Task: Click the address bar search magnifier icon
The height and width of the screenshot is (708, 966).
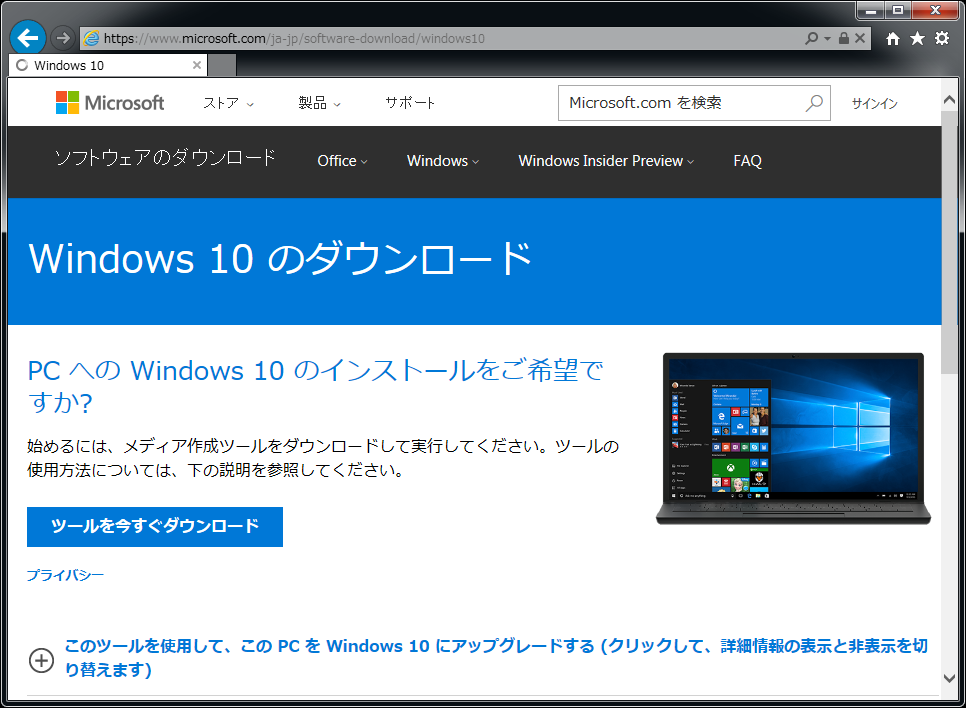Action: pyautogui.click(x=812, y=38)
